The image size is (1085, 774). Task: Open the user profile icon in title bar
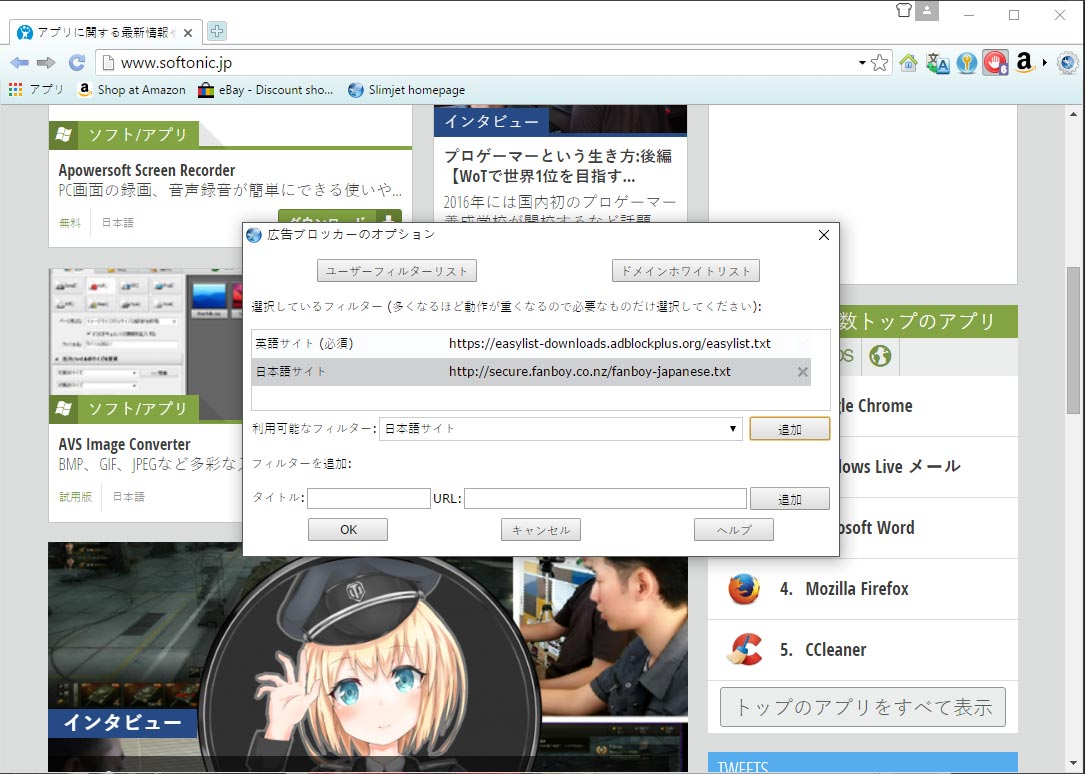point(927,10)
